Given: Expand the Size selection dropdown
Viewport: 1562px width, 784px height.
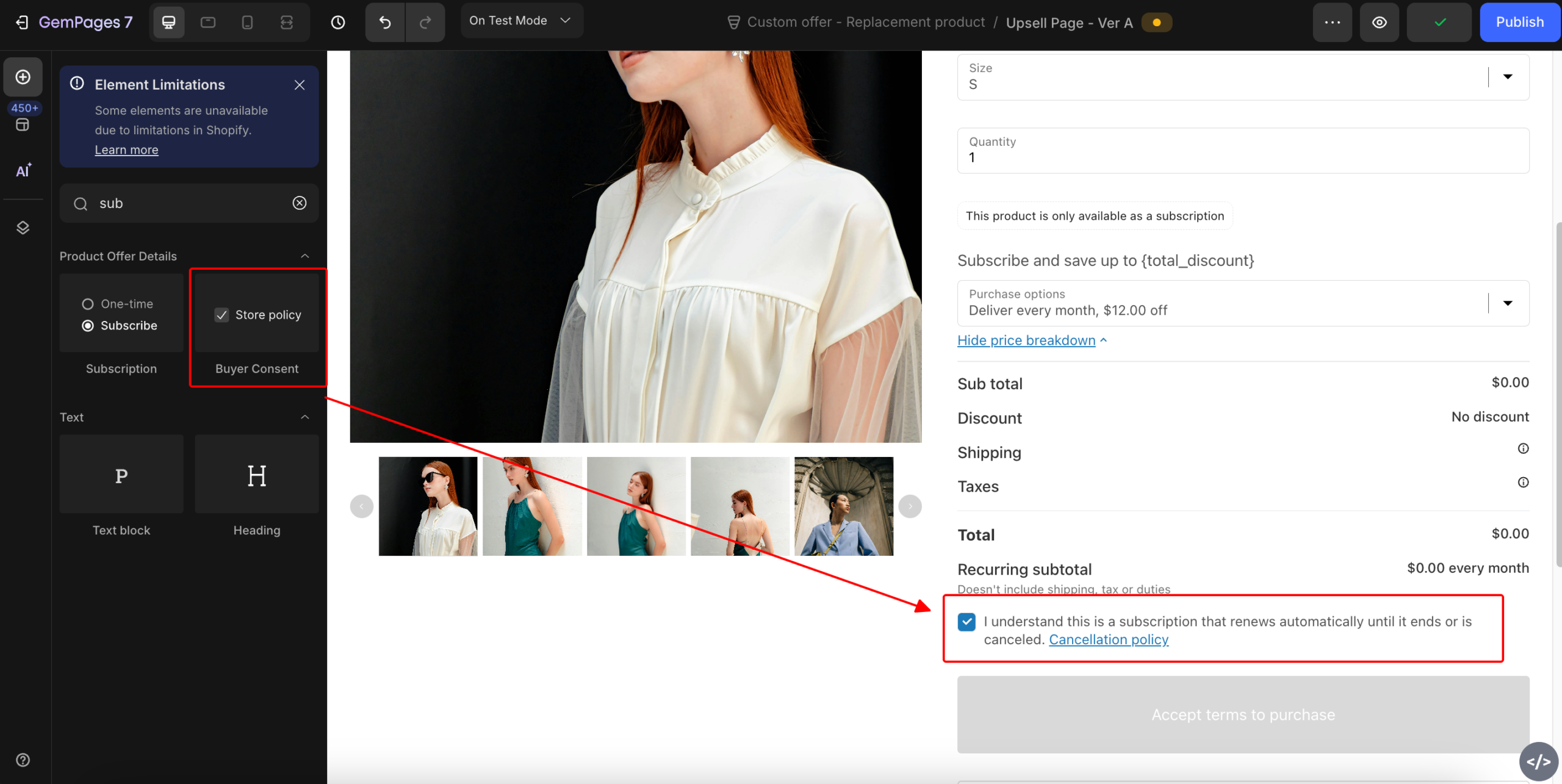Looking at the screenshot, I should tap(1508, 77).
